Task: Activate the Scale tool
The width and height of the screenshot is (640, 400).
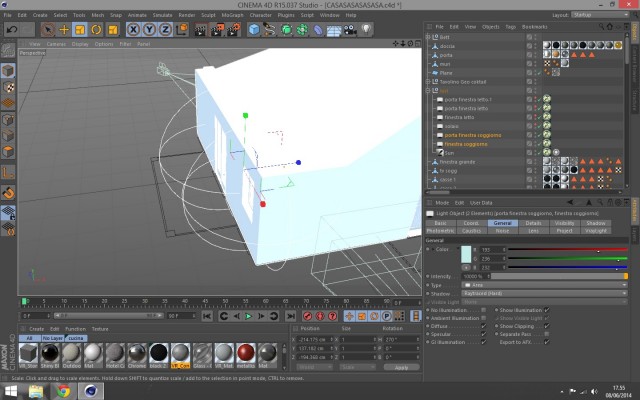Action: pyautogui.click(x=80, y=30)
